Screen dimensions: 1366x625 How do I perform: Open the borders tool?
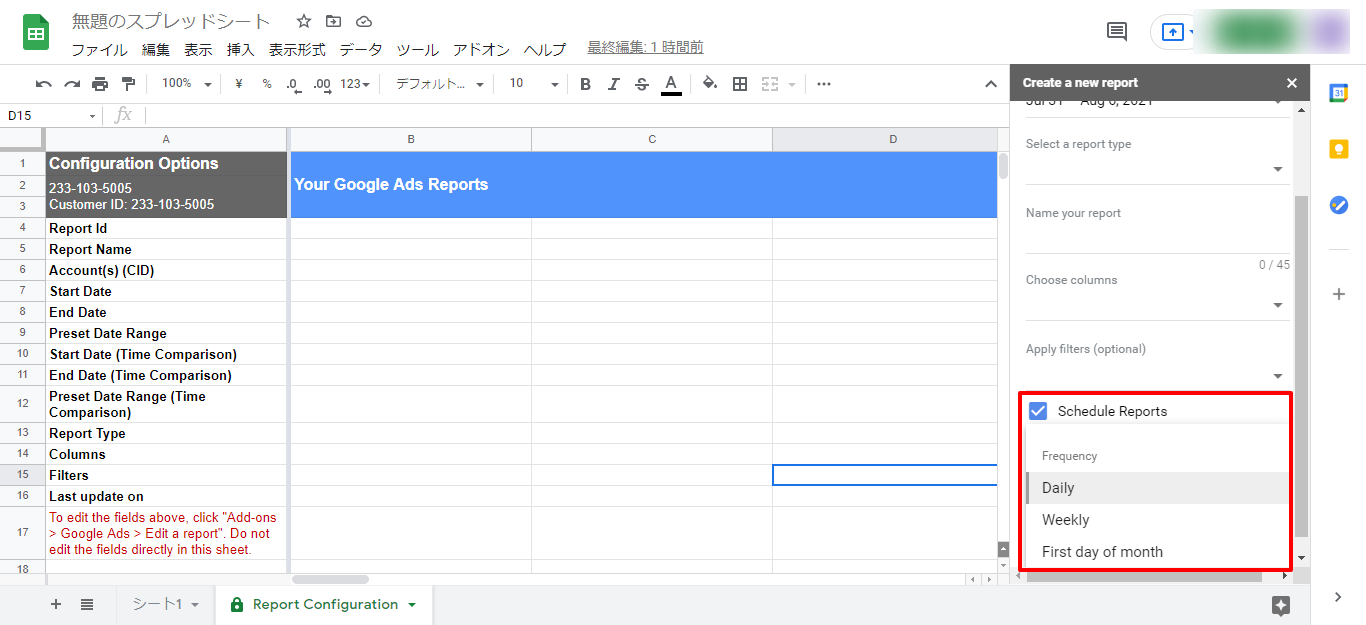point(740,84)
